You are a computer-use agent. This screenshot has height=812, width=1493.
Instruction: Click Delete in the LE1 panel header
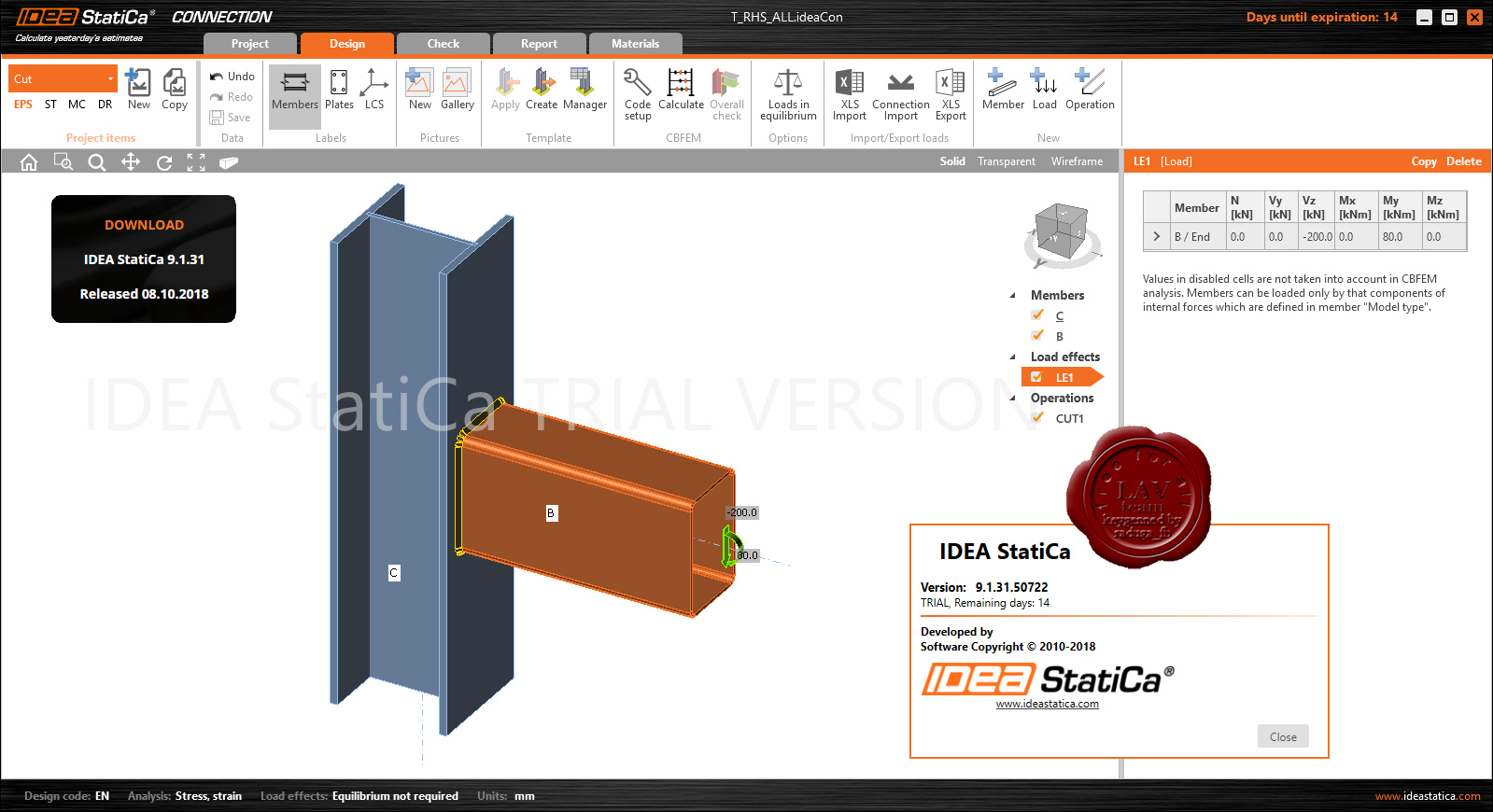coord(1464,161)
